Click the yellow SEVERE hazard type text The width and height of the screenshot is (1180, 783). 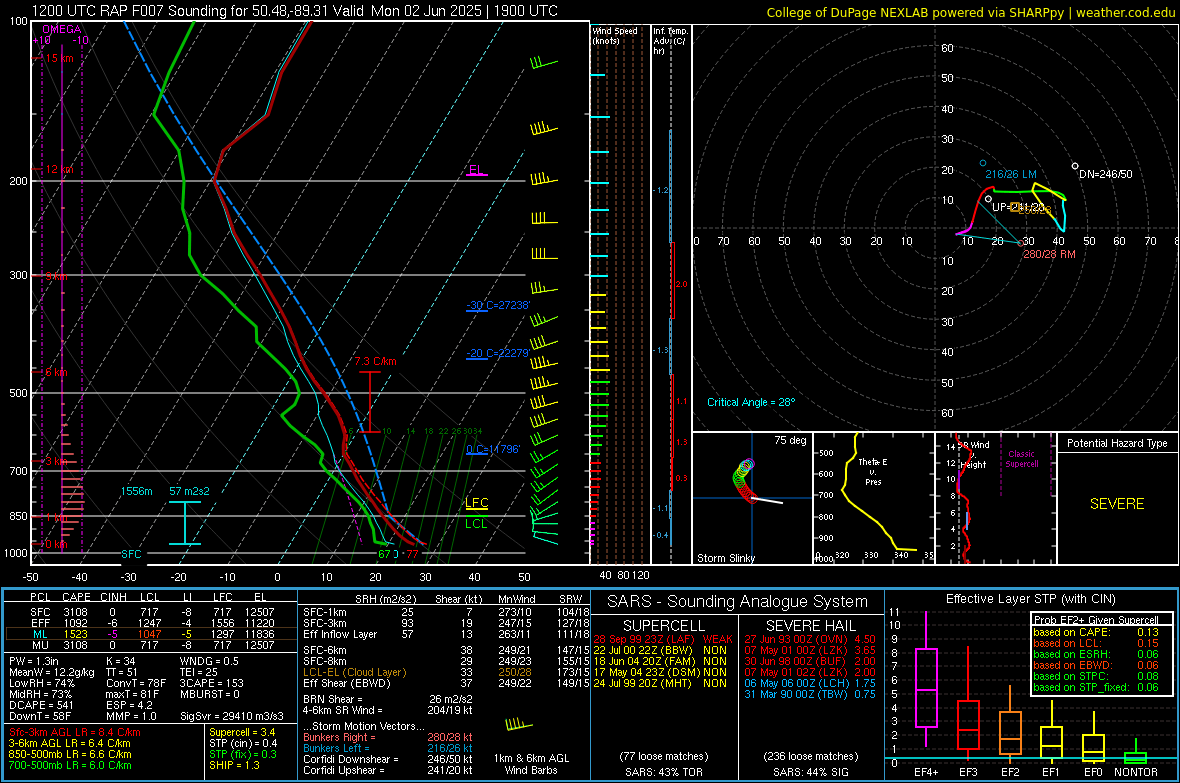tap(1117, 504)
